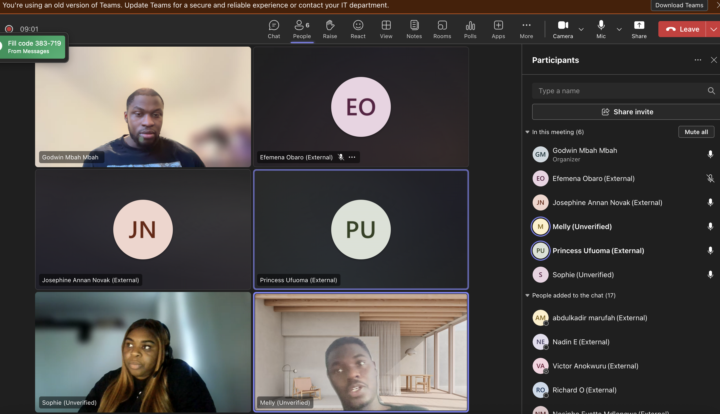The image size is (720, 414).
Task: Click the Share screen icon
Action: point(639,28)
